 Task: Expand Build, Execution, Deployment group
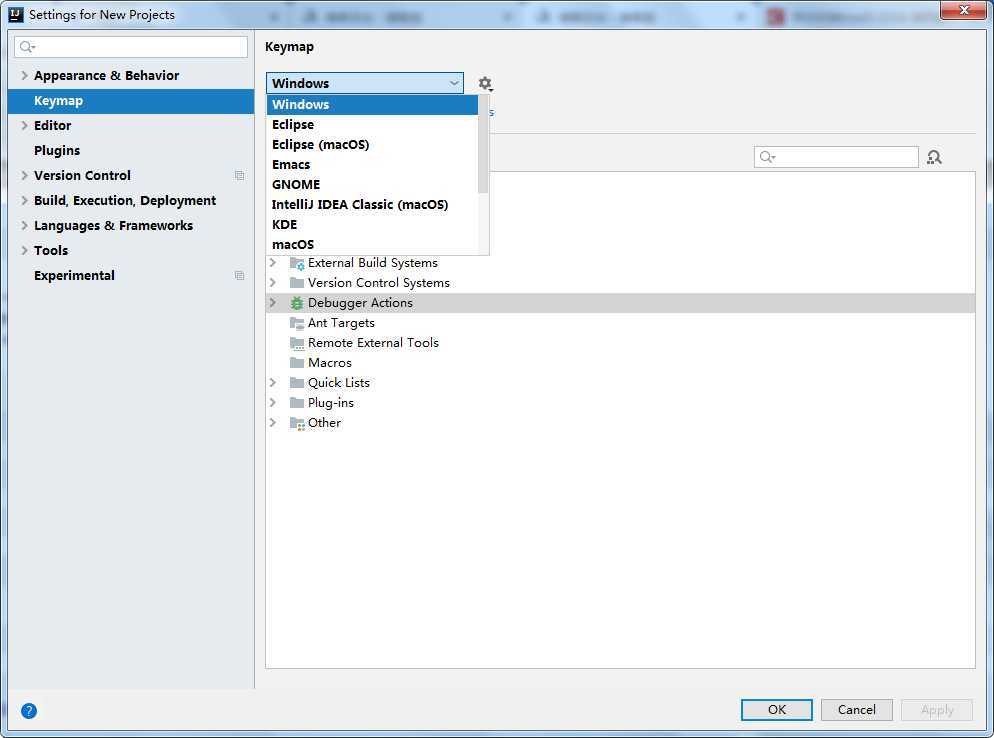[x=24, y=200]
